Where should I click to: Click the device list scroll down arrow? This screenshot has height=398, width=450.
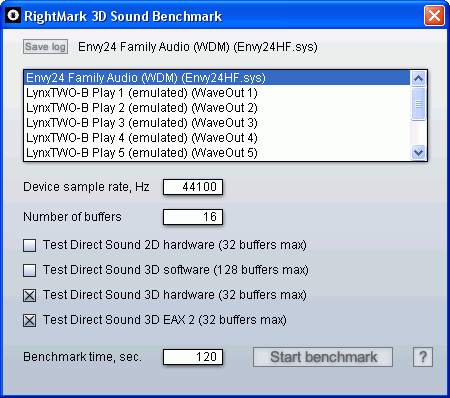coord(418,153)
